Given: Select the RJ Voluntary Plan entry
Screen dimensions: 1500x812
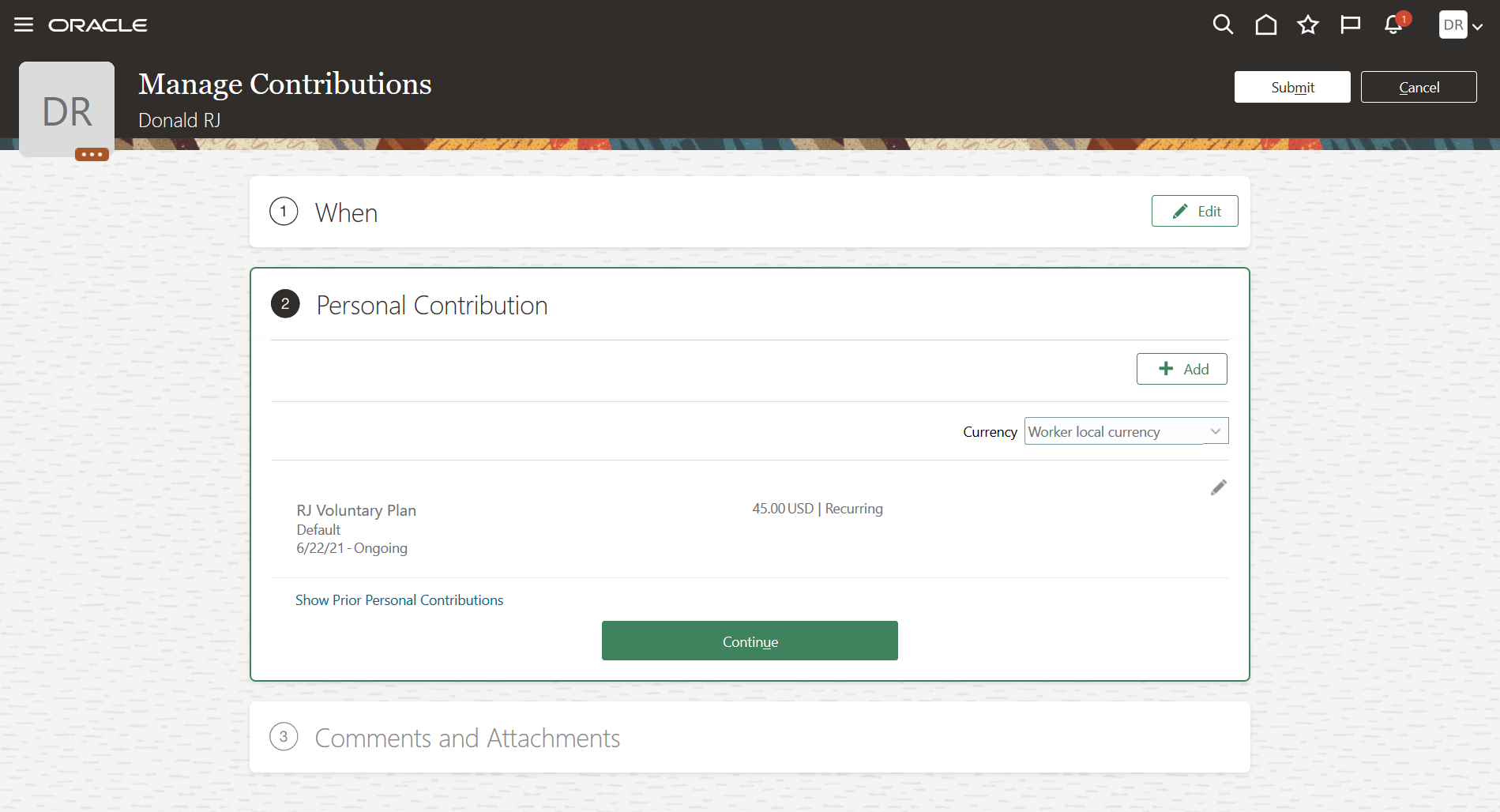Looking at the screenshot, I should (x=356, y=510).
